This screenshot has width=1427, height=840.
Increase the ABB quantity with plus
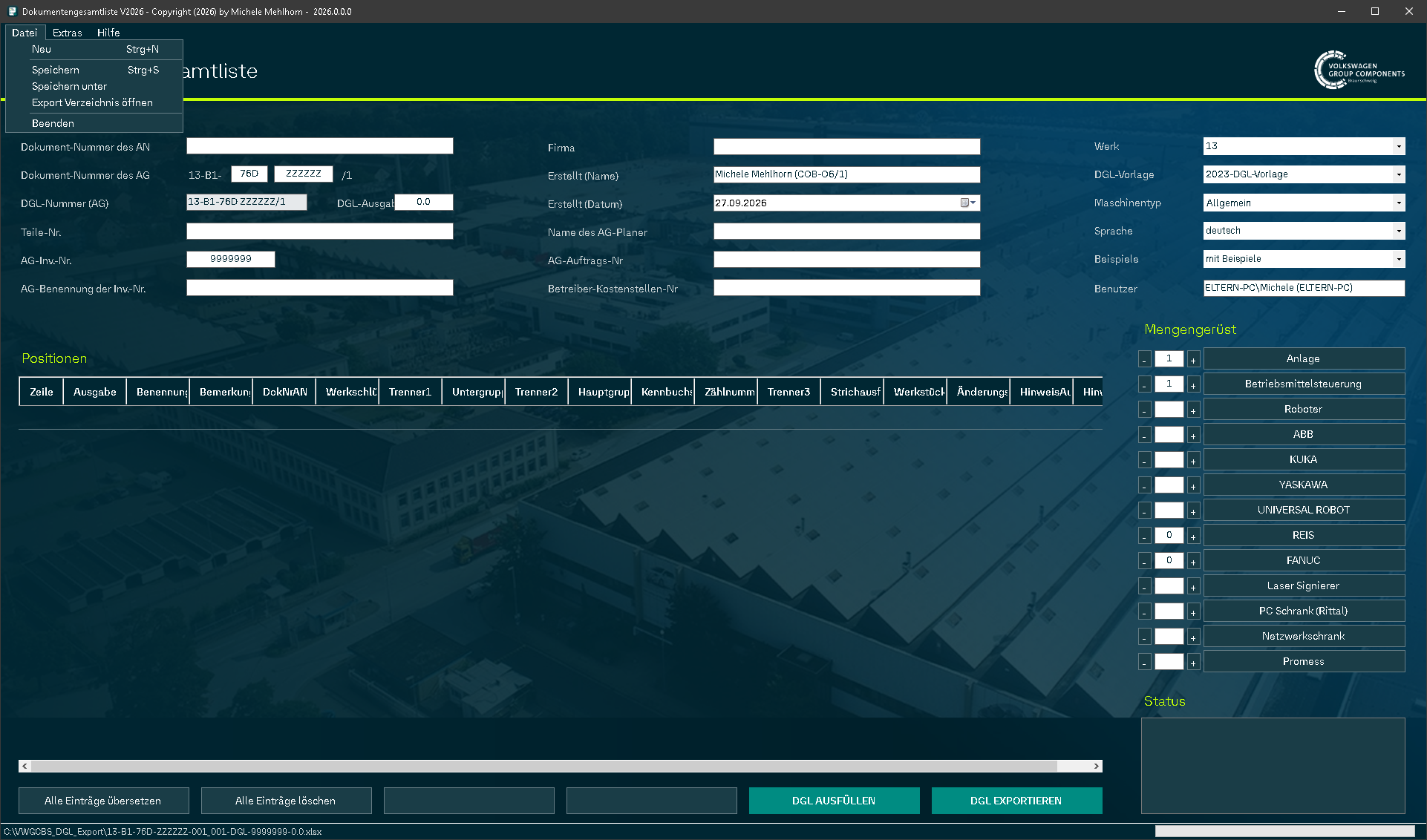click(x=1193, y=436)
